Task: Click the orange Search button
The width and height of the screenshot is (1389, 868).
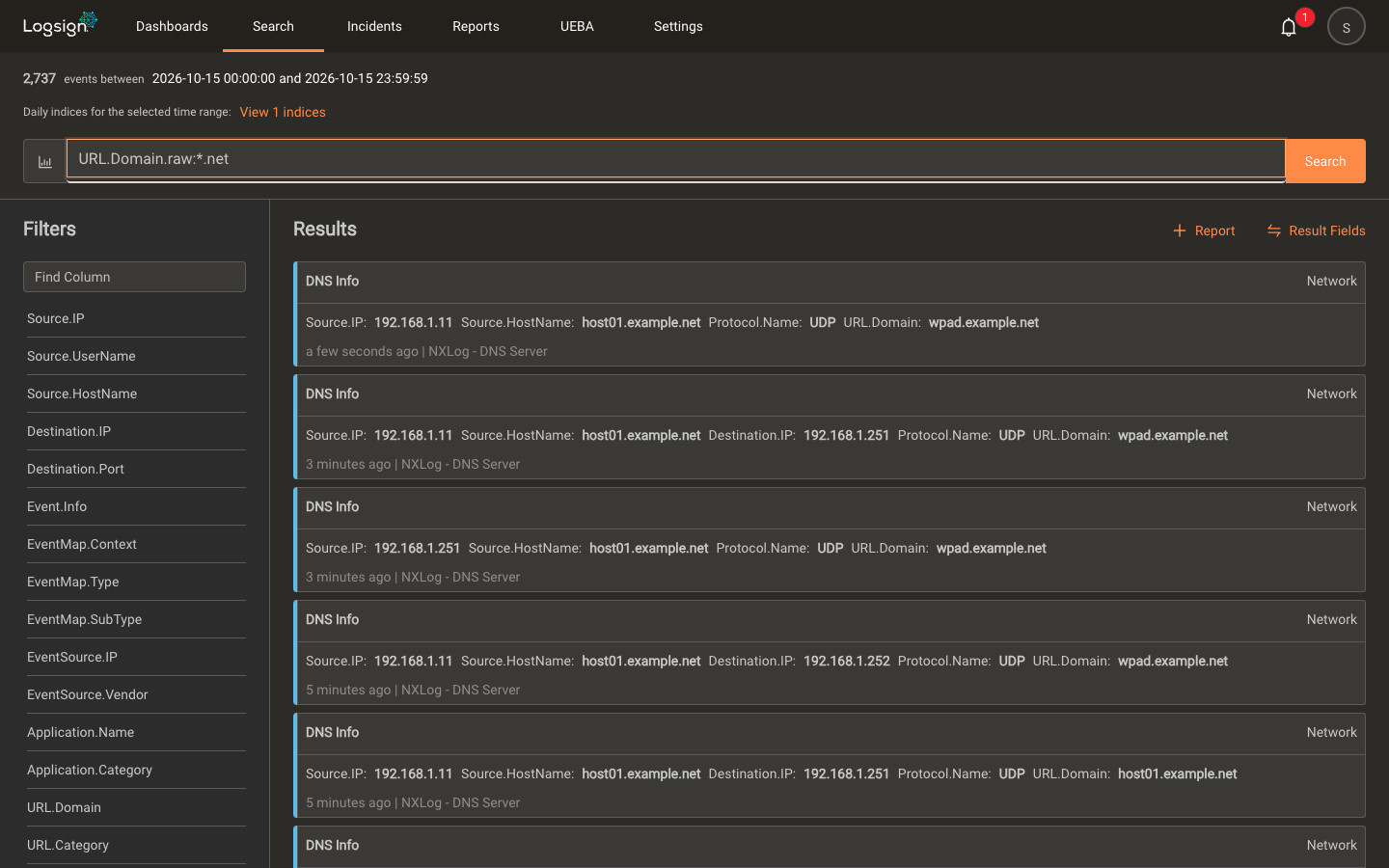Action: 1325,161
